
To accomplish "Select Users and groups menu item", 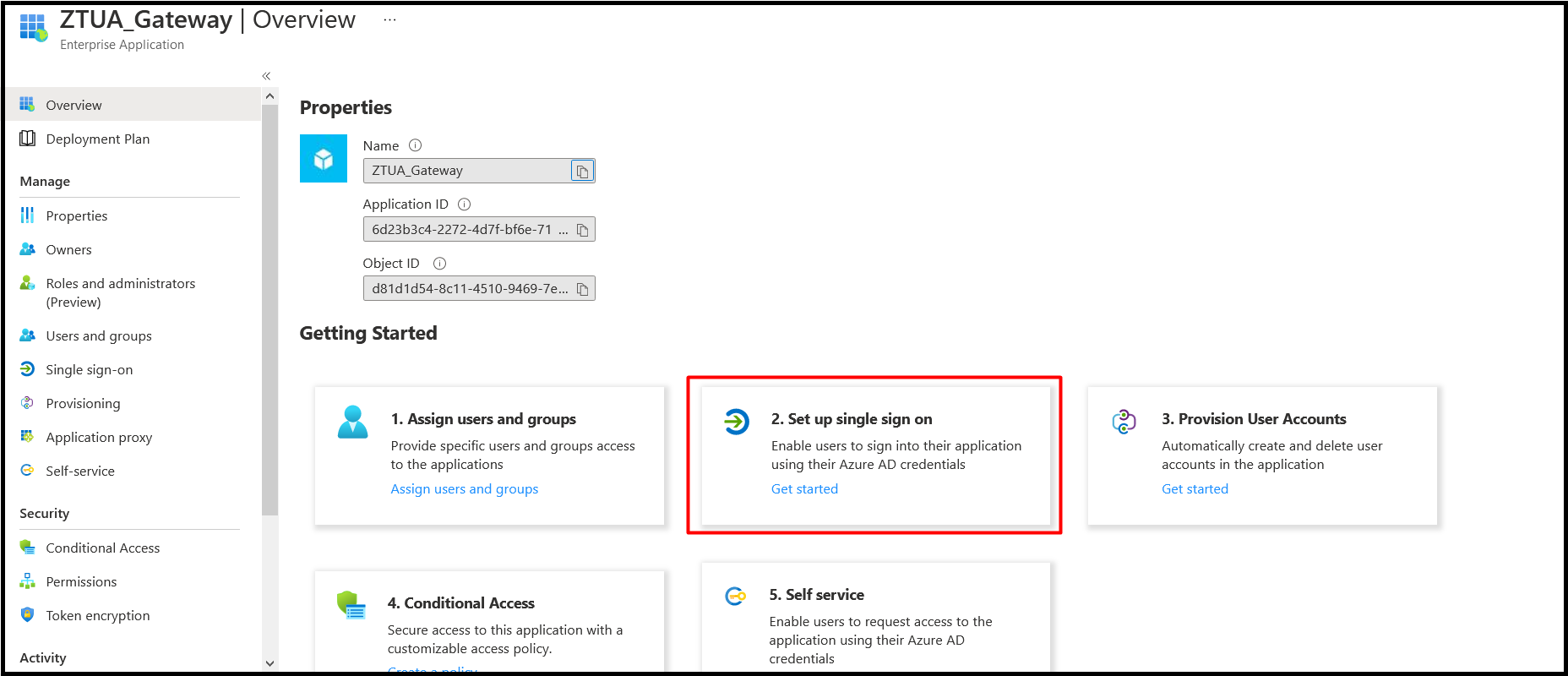I will (x=99, y=336).
